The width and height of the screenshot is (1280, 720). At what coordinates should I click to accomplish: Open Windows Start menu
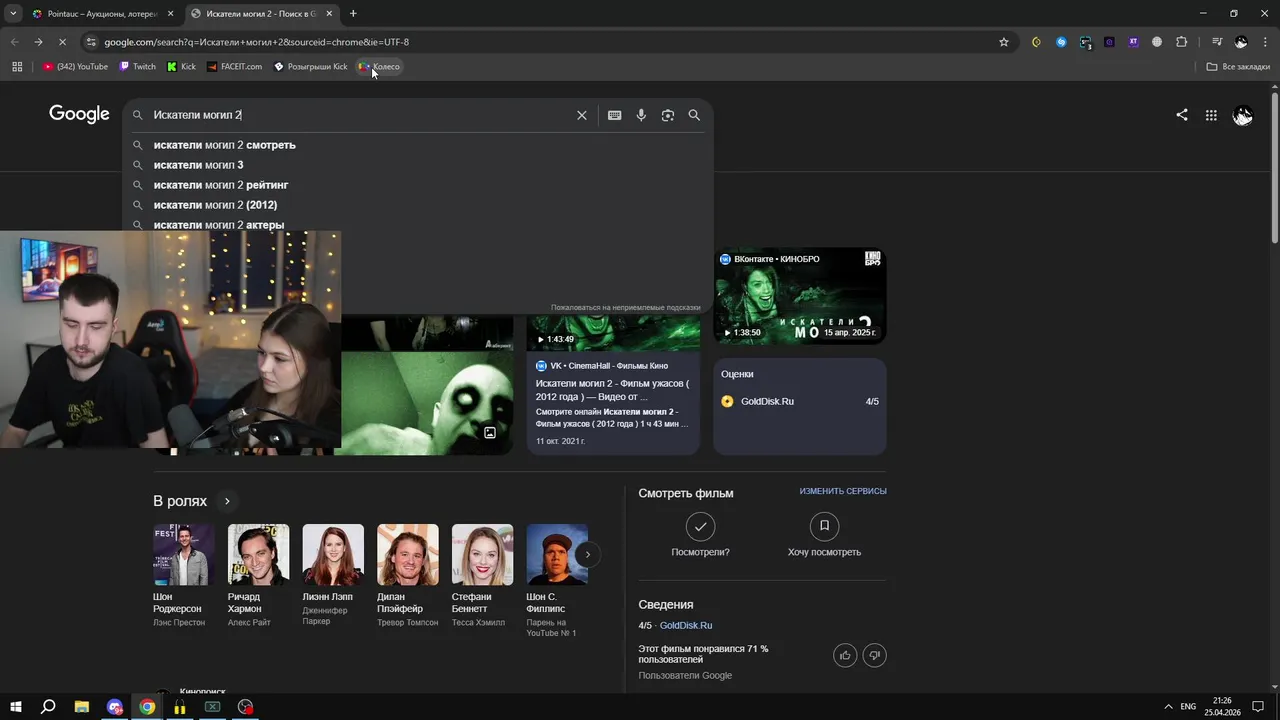[17, 706]
